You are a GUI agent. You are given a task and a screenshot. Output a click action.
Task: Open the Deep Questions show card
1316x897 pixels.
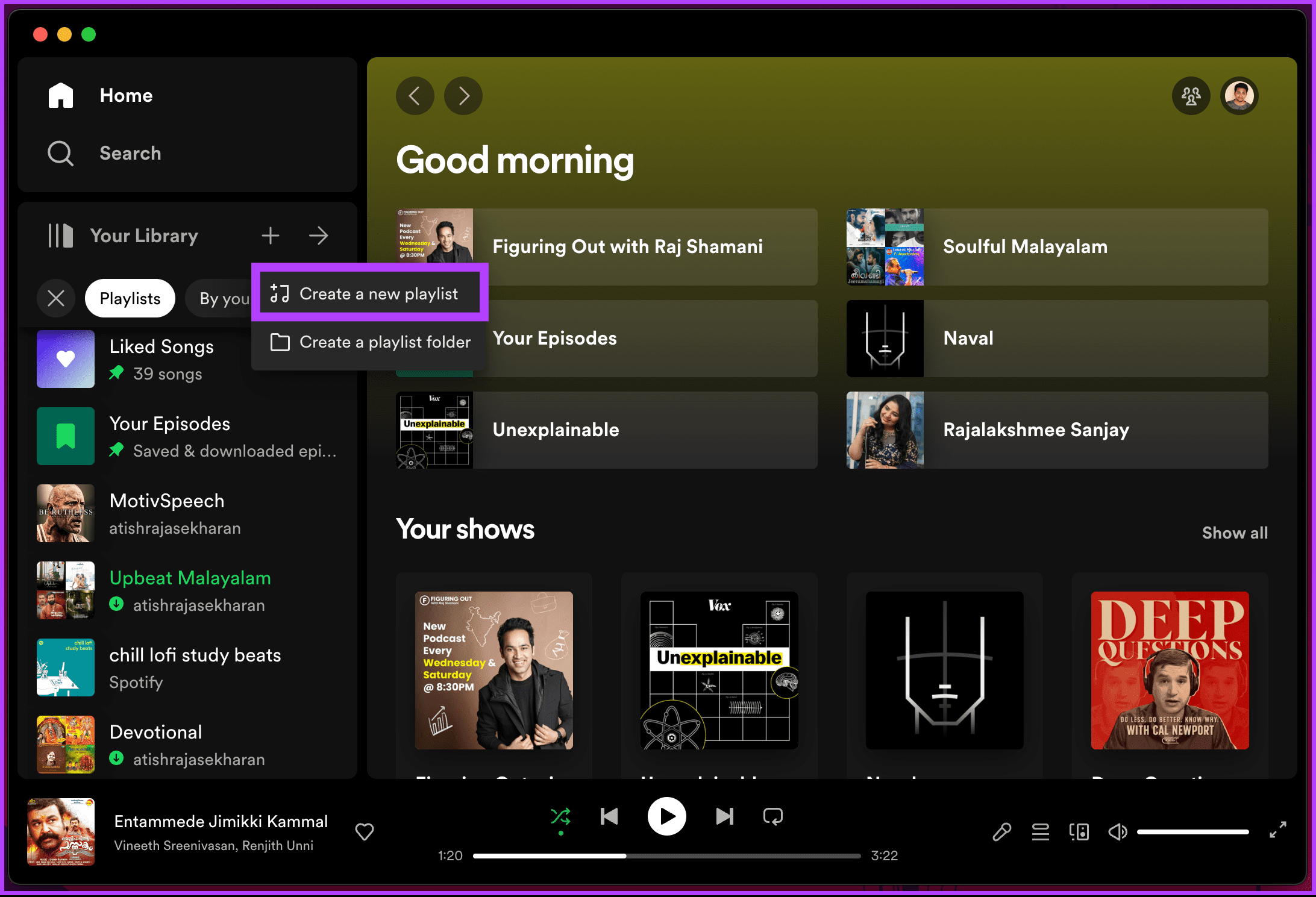click(x=1170, y=675)
